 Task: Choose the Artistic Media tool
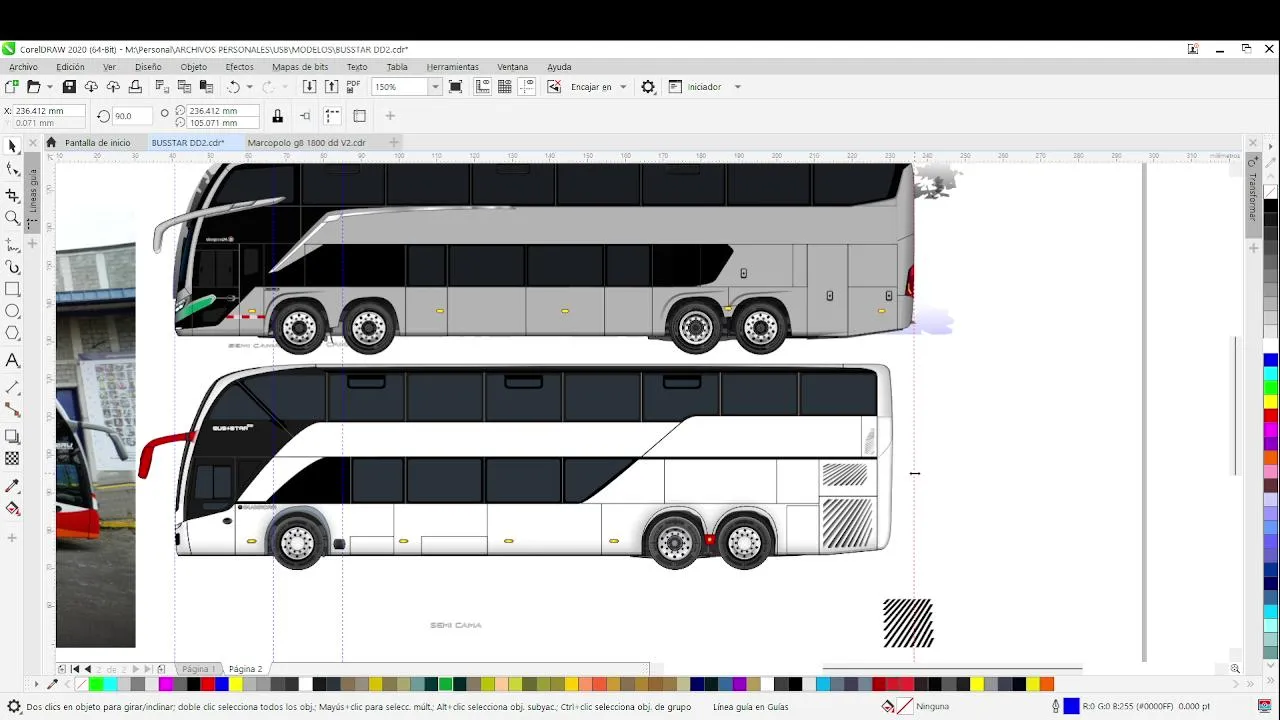click(12, 267)
